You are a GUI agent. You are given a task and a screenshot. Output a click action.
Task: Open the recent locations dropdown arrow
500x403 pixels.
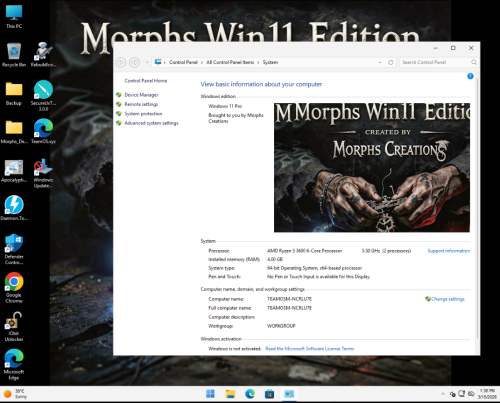(x=147, y=62)
